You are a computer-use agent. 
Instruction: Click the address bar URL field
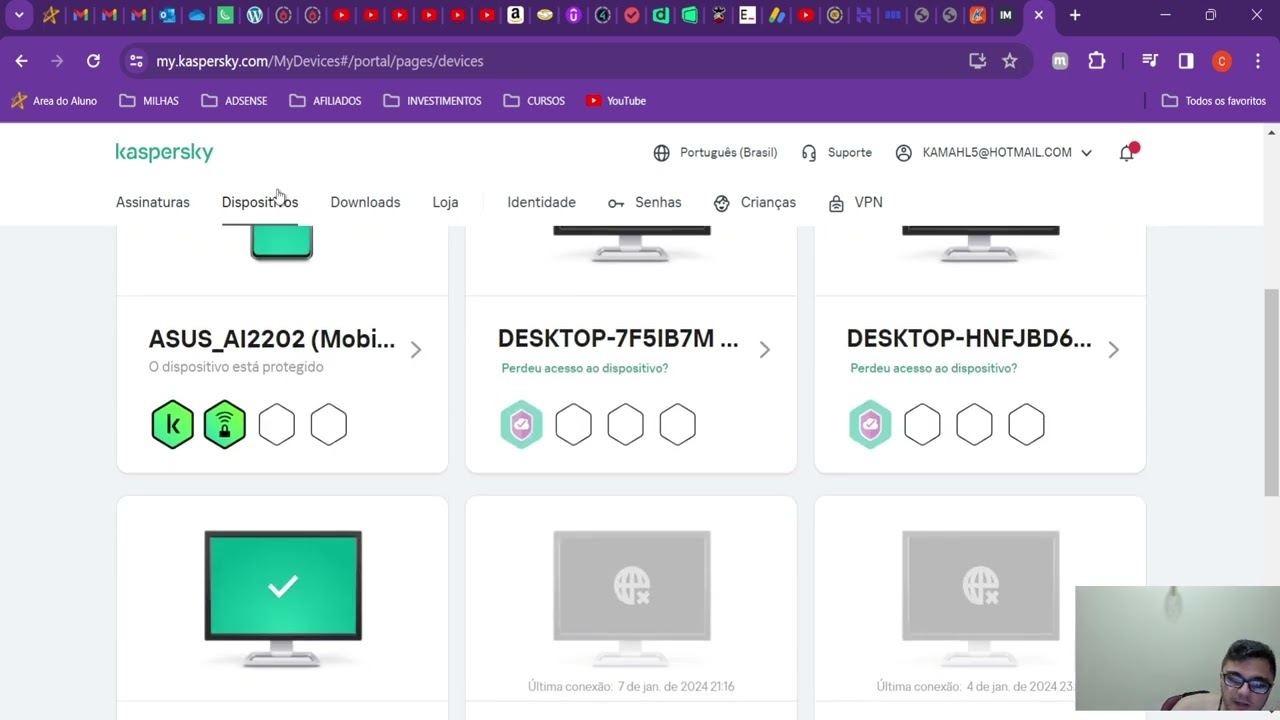click(x=560, y=61)
